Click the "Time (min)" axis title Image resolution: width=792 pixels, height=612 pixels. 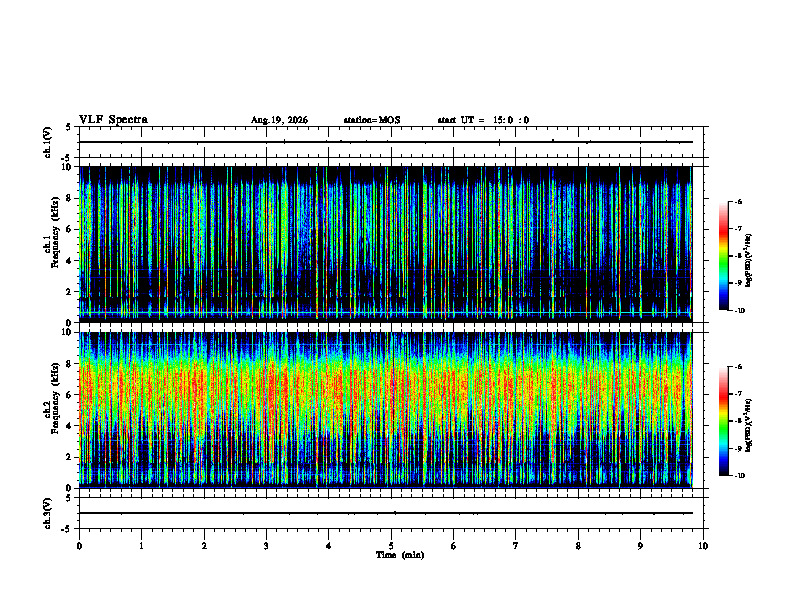[400, 555]
